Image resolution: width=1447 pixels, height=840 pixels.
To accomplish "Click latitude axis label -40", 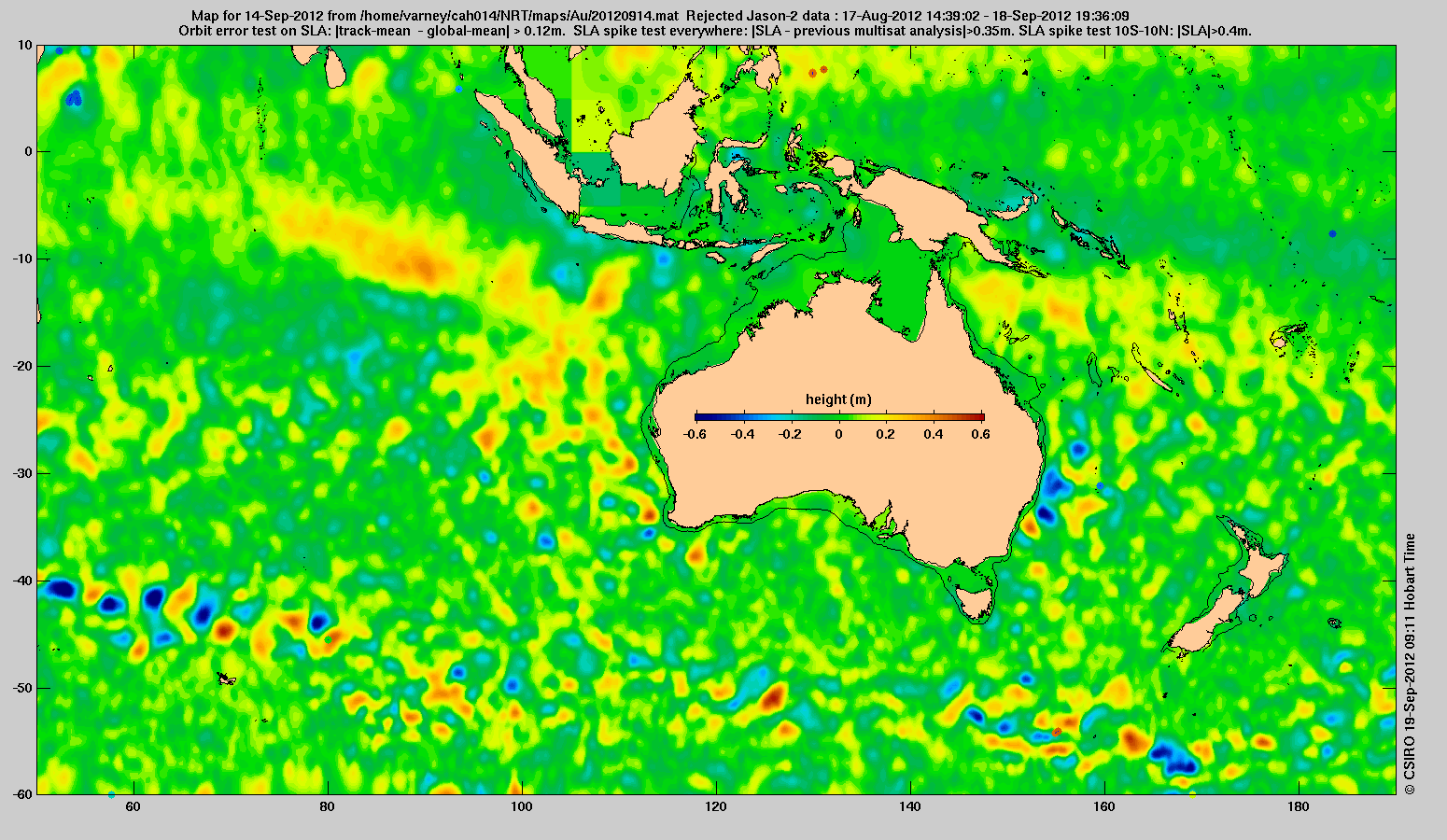I will click(x=23, y=581).
